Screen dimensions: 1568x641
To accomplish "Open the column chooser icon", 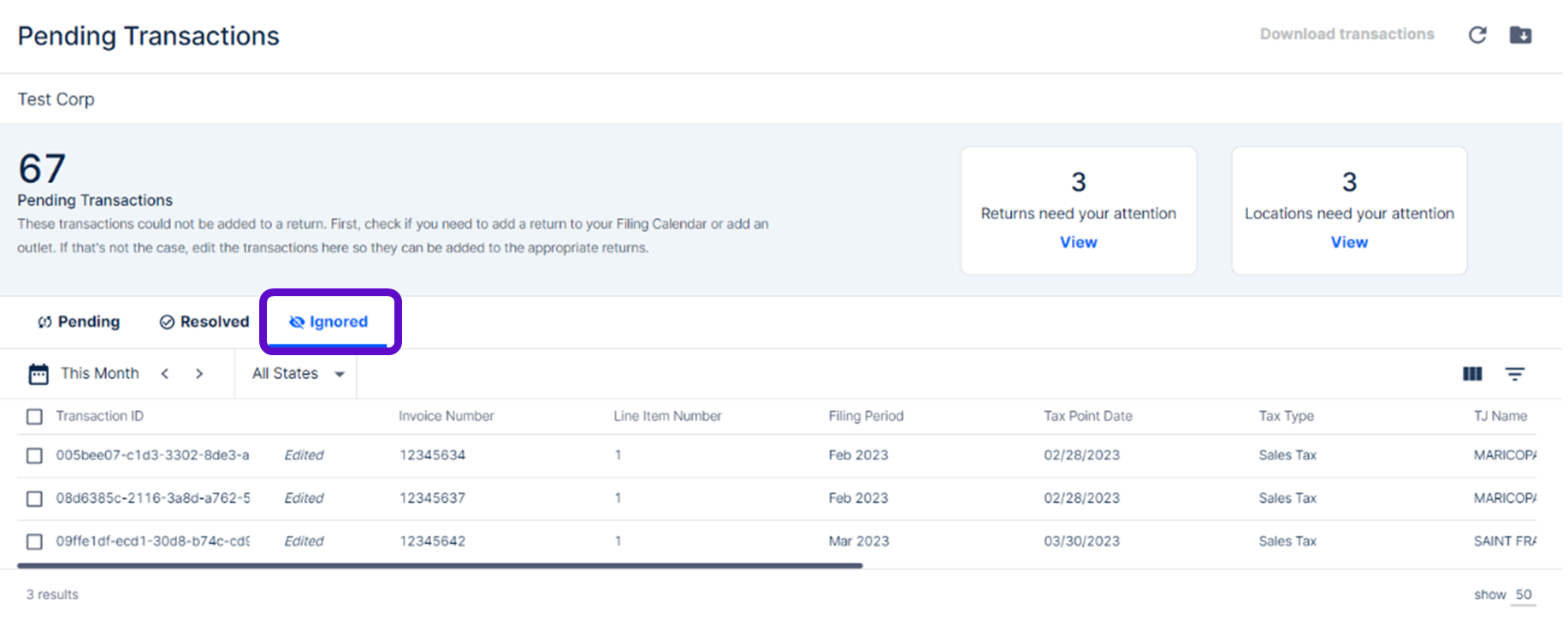I will coord(1472,374).
